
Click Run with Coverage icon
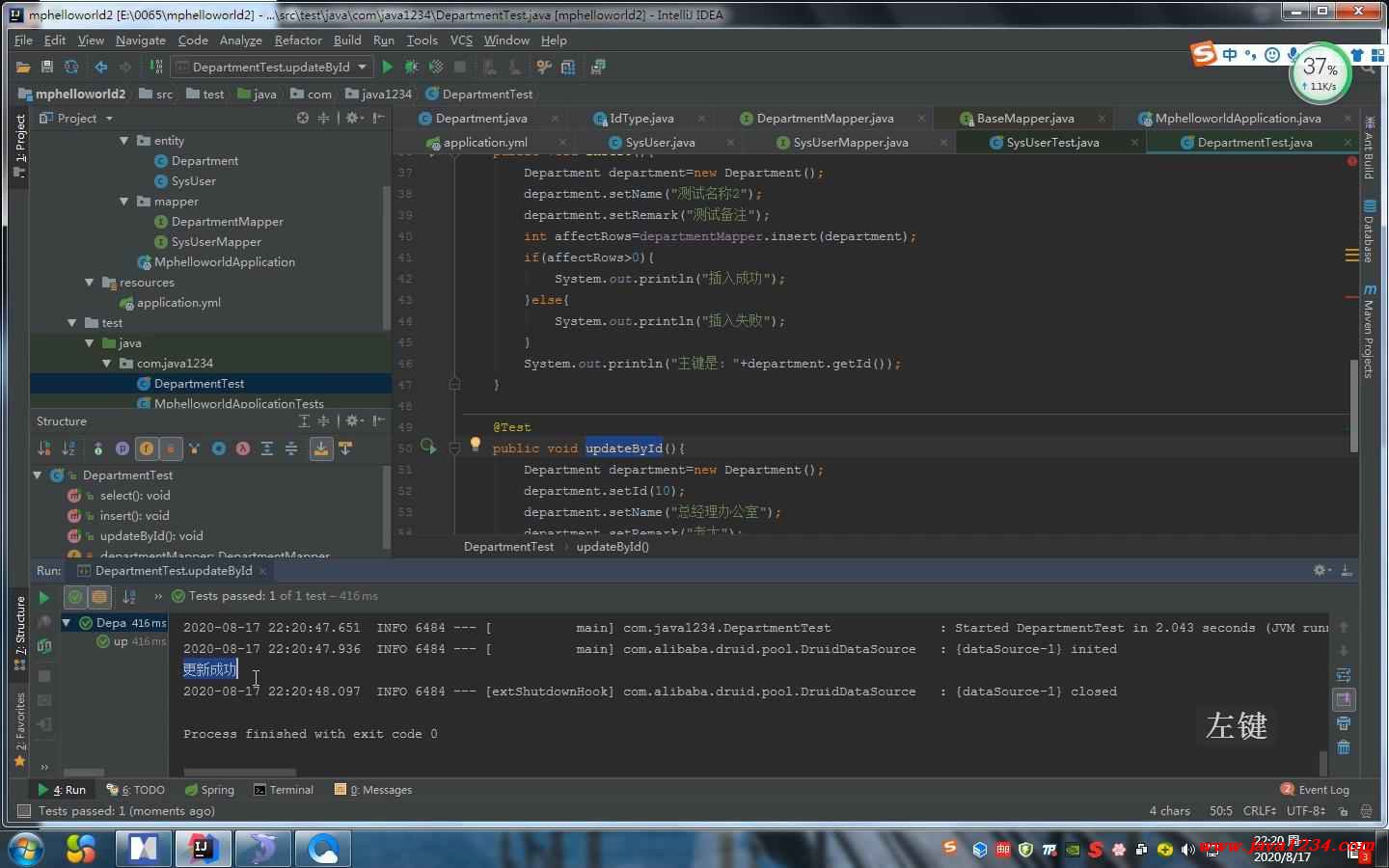pos(436,67)
